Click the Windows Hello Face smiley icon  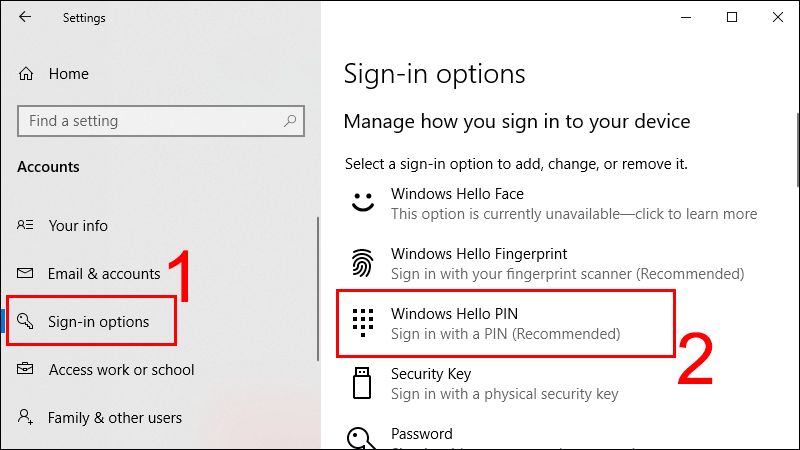[361, 203]
